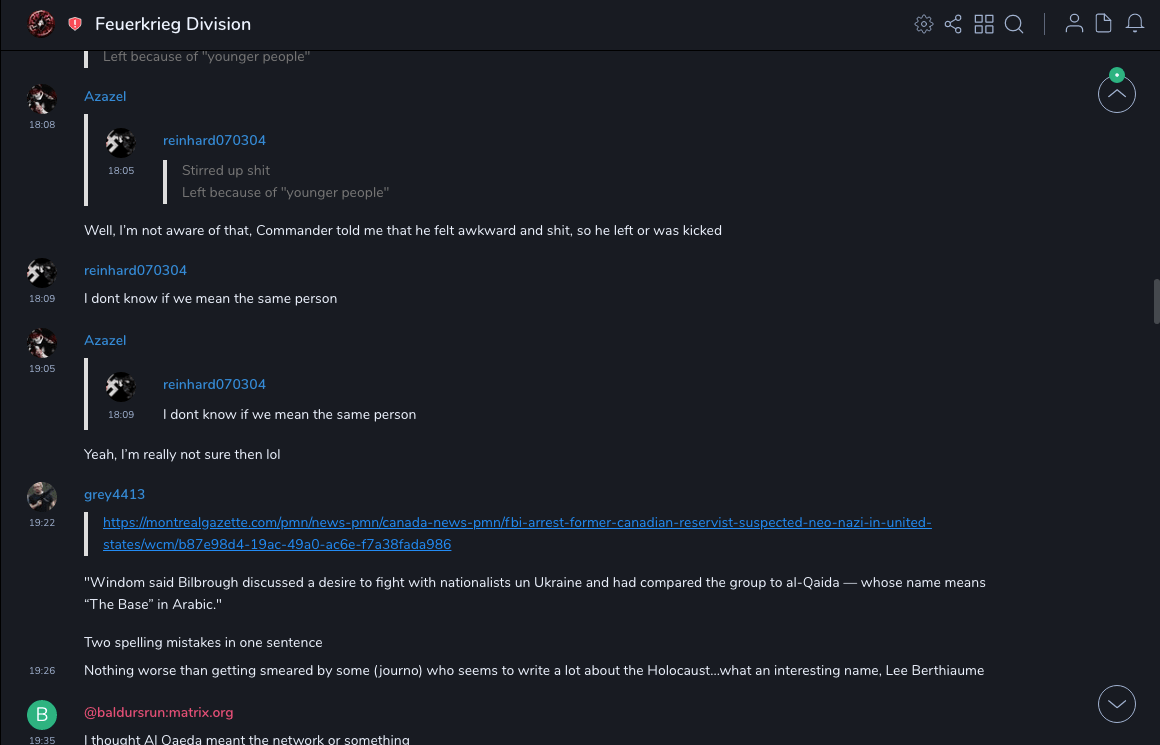Open notifications with the bell icon
The image size is (1160, 745).
click(x=1135, y=24)
